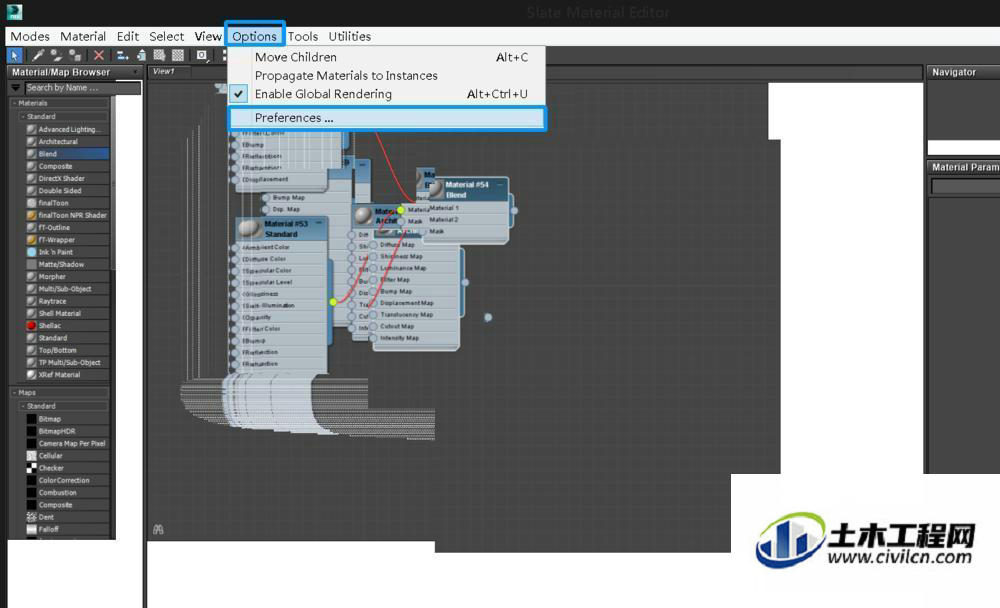Select DirectX Shader material
This screenshot has height=608, width=1000.
click(x=67, y=179)
